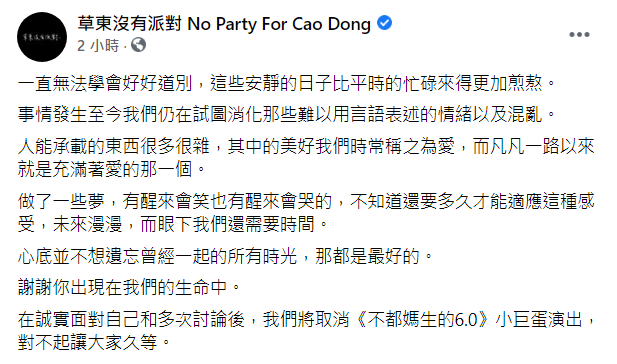Click the line starting 人能承載的東西很多很雜
Viewport: 617px width, 364px height.
(306, 146)
